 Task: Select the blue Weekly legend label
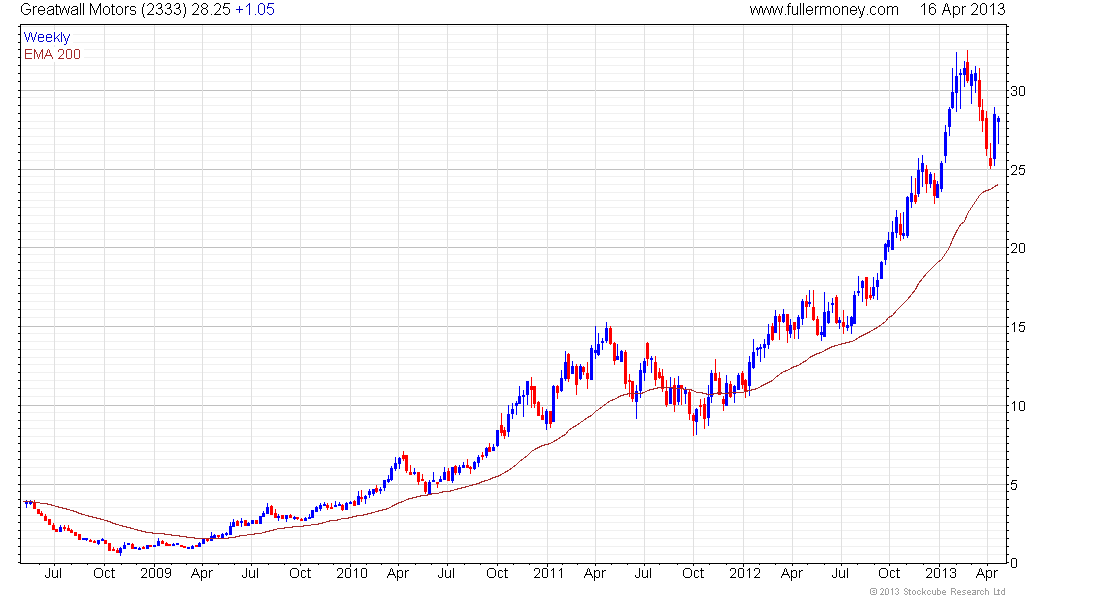(47, 38)
